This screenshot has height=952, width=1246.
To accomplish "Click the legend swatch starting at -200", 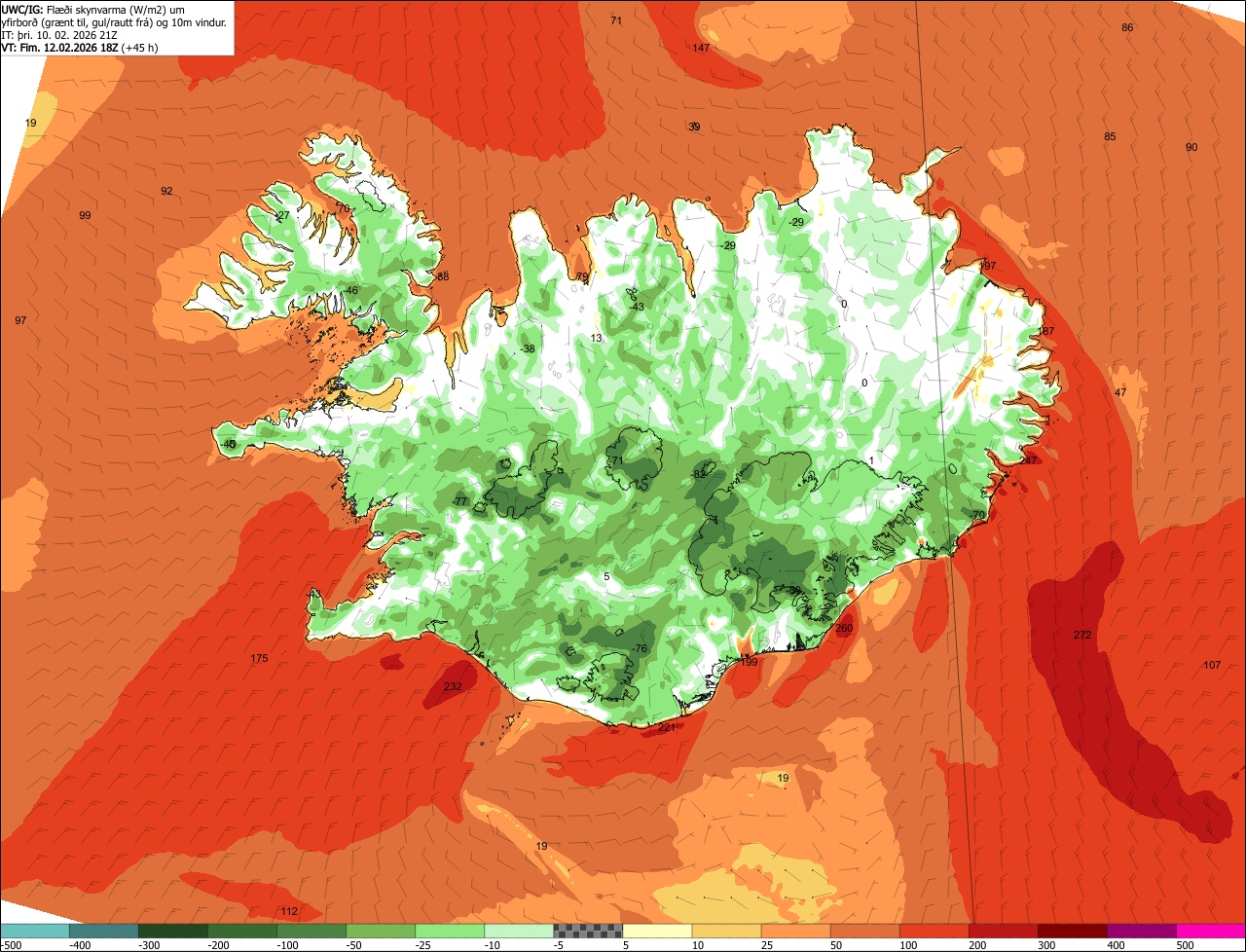I will (x=242, y=931).
